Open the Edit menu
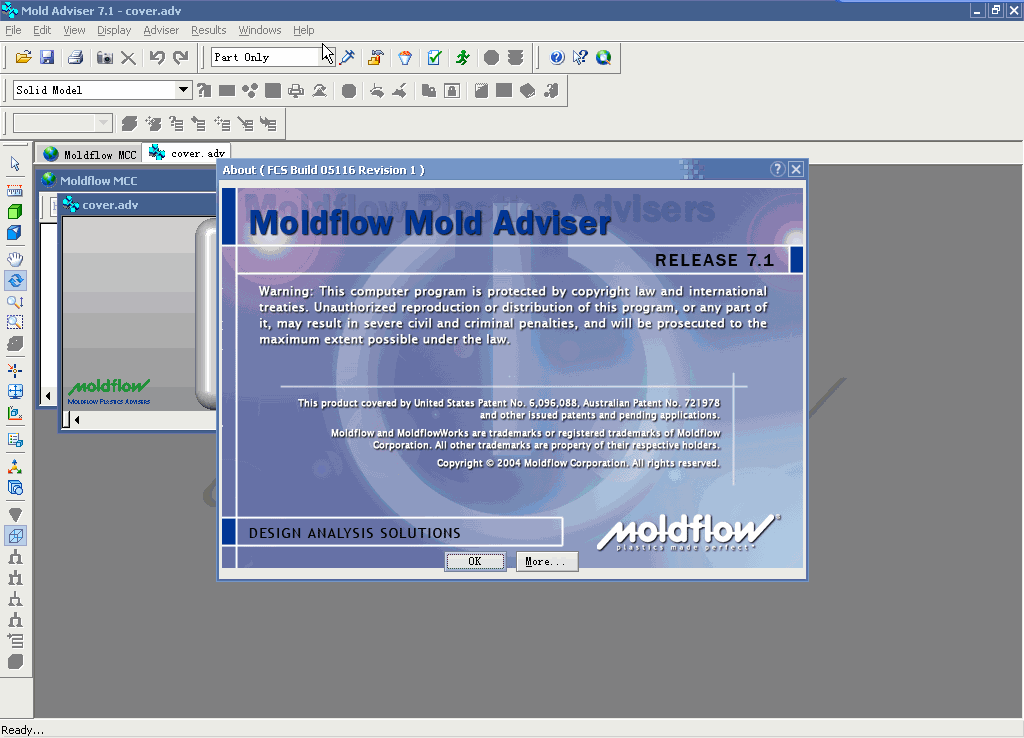The height and width of the screenshot is (738, 1024). 42,30
